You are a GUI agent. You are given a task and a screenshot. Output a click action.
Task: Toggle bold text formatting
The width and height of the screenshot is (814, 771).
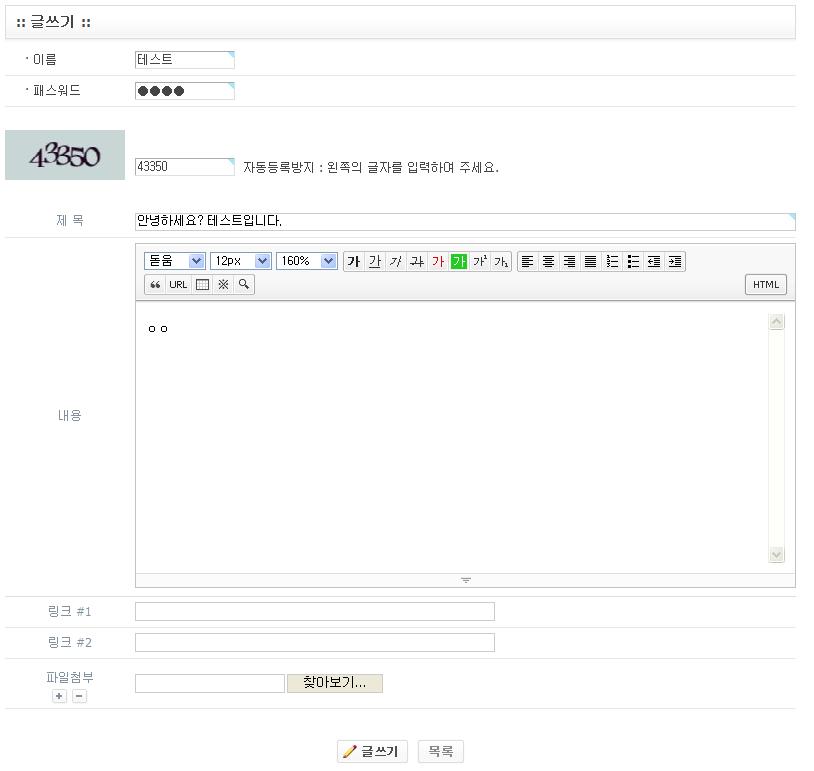tap(353, 262)
